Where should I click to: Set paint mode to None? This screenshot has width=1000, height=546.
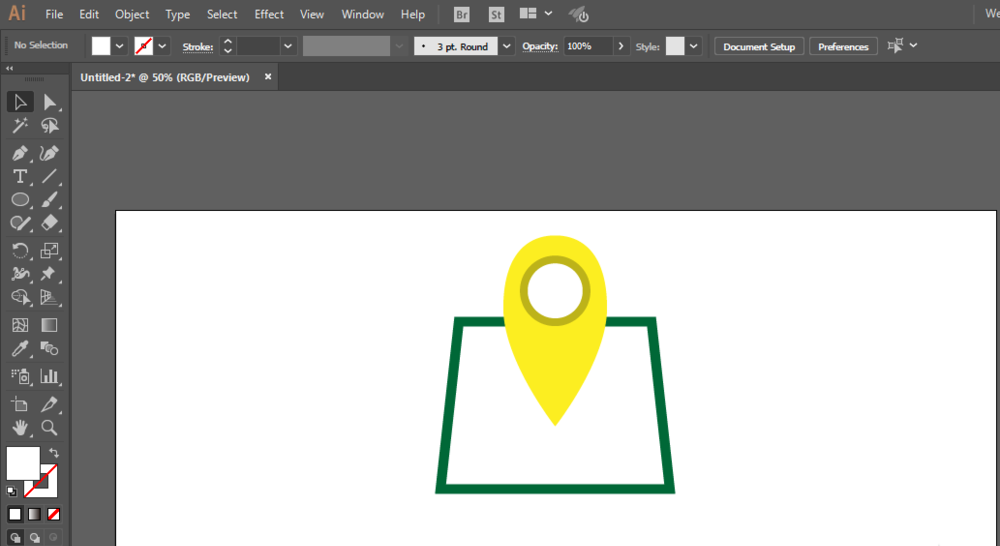pyautogui.click(x=54, y=514)
